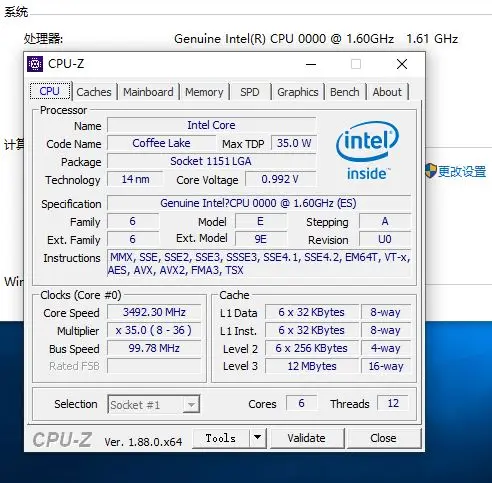Click the Technology value '14 nm'
Screen dimensions: 492x483
point(135,179)
